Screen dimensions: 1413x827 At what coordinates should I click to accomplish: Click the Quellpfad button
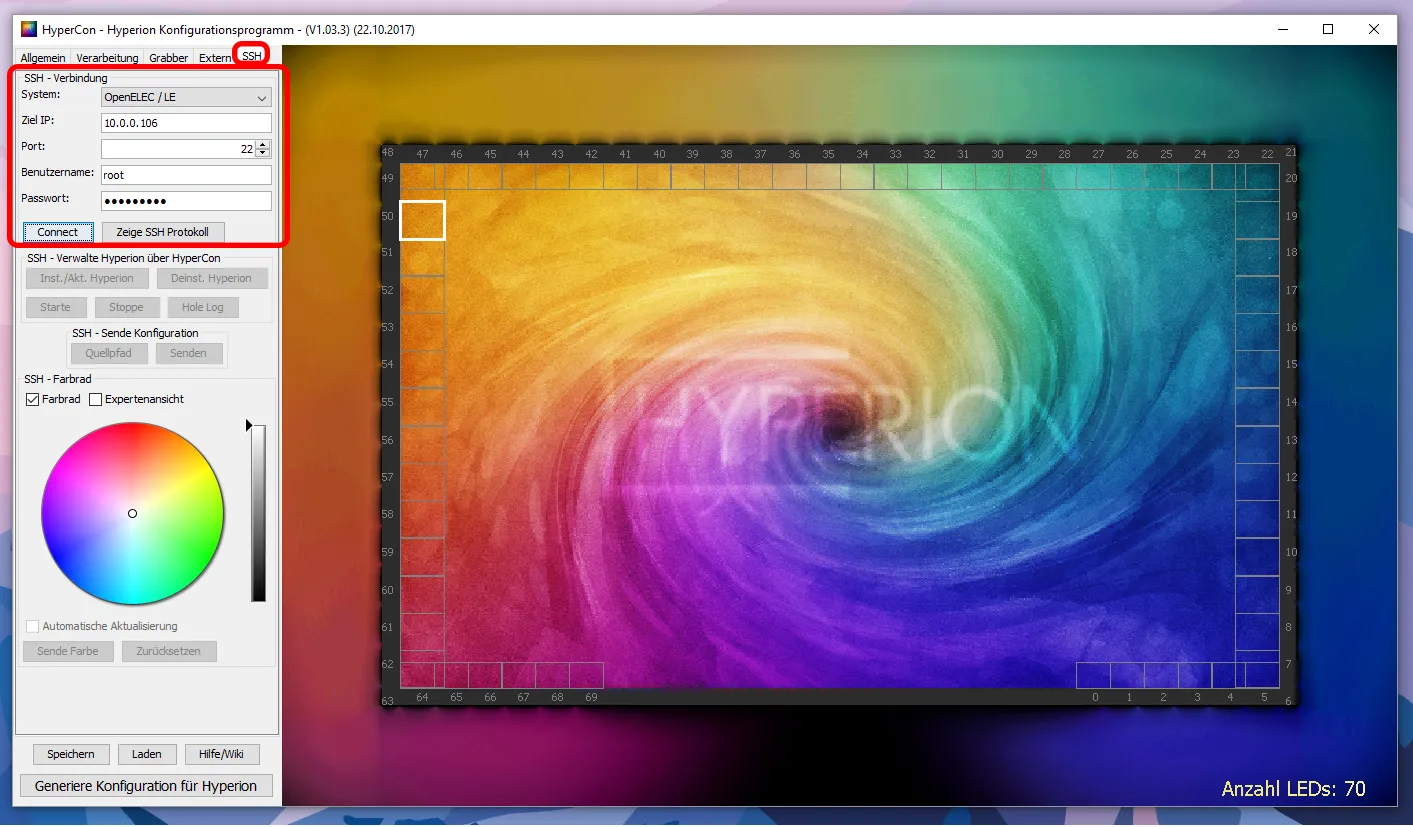click(x=109, y=353)
